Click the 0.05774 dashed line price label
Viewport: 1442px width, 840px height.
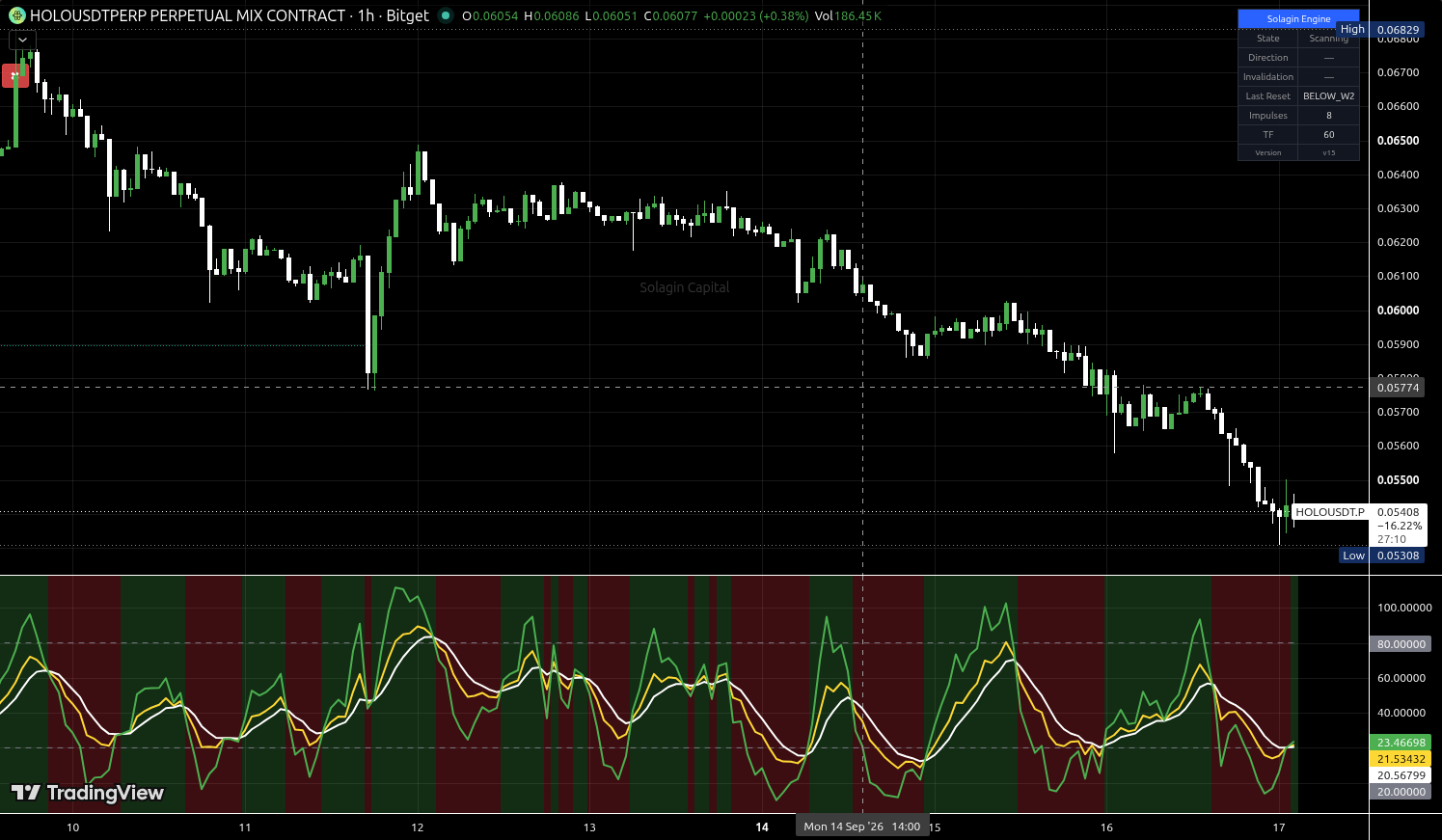point(1398,388)
